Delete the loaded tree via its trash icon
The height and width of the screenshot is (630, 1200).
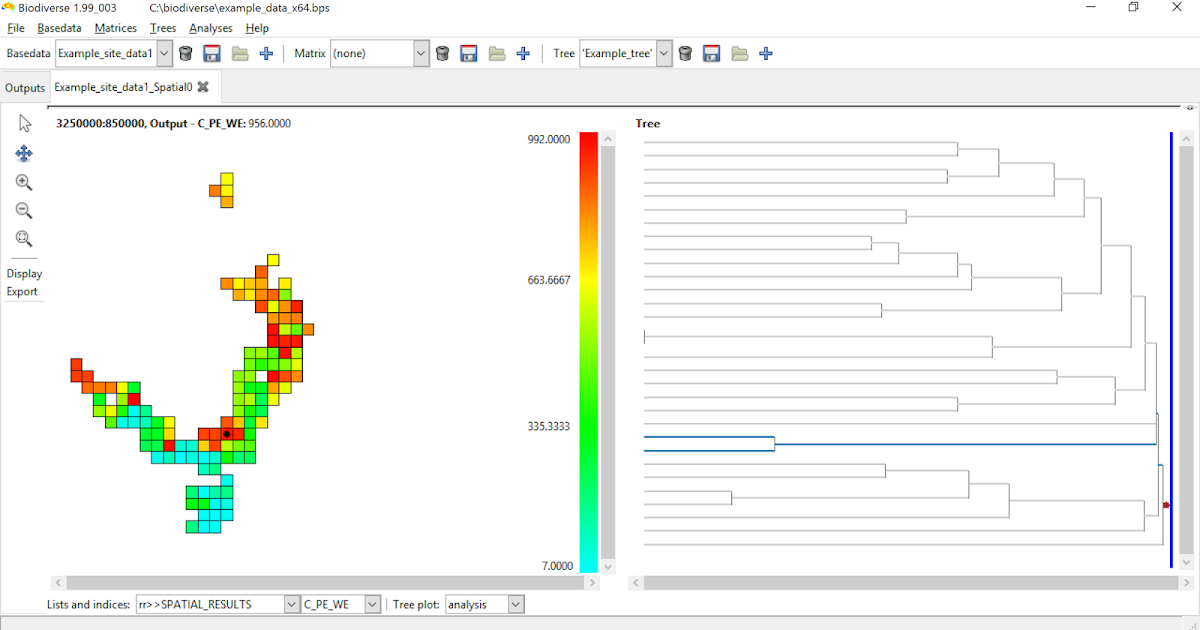(x=685, y=53)
